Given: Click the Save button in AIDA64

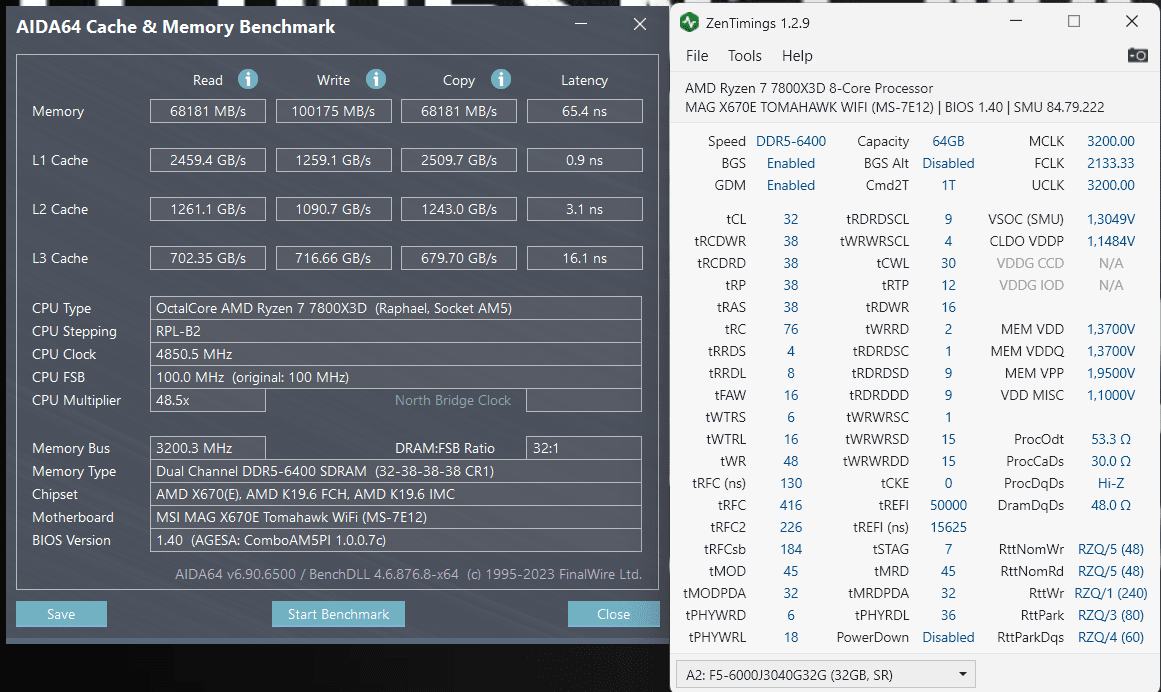Looking at the screenshot, I should (x=61, y=614).
